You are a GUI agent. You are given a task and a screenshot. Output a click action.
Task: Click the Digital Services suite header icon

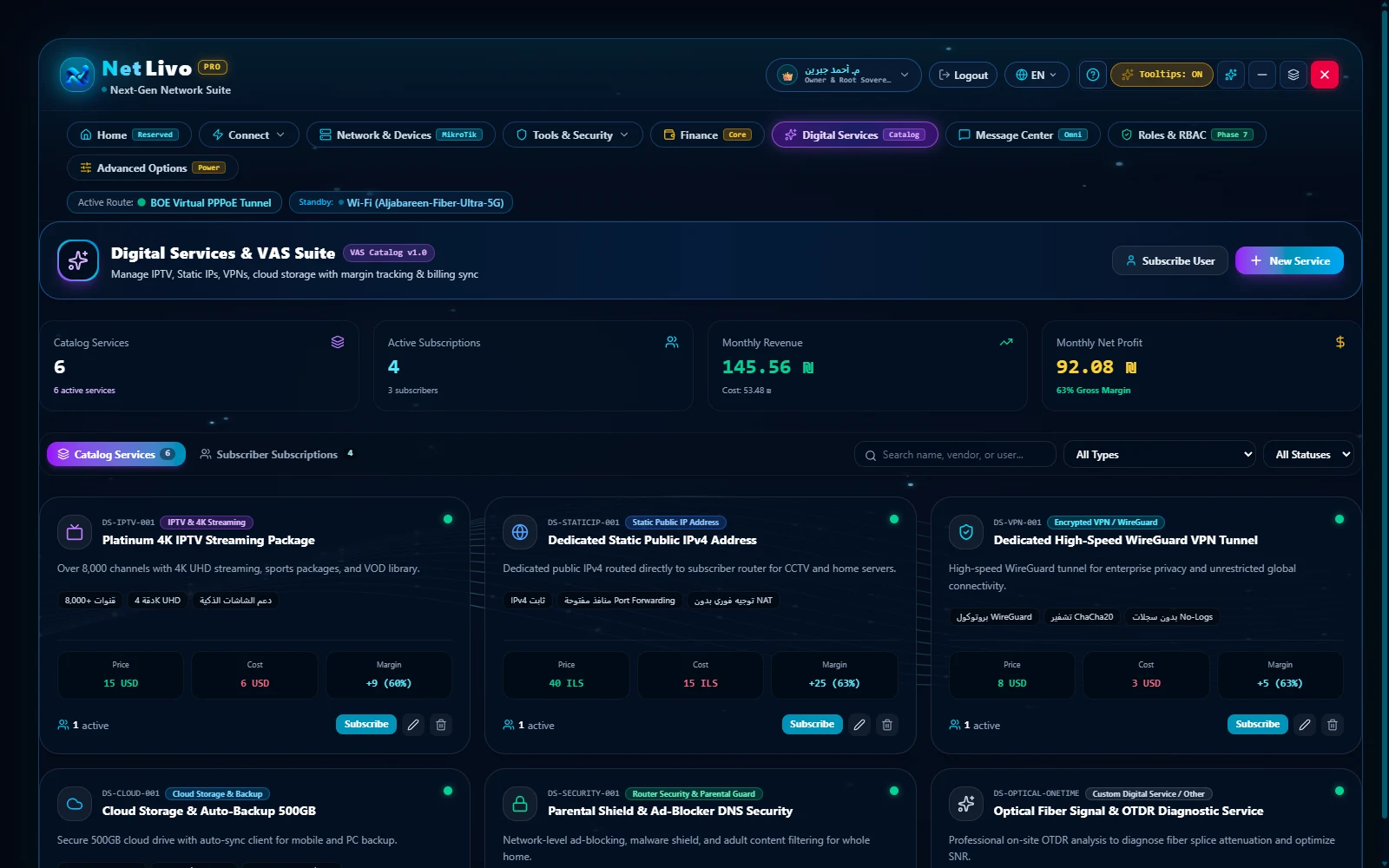click(78, 260)
